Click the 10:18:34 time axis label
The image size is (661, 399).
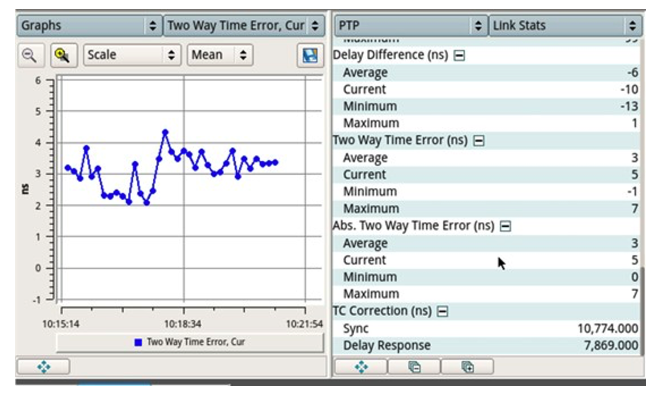(x=183, y=324)
